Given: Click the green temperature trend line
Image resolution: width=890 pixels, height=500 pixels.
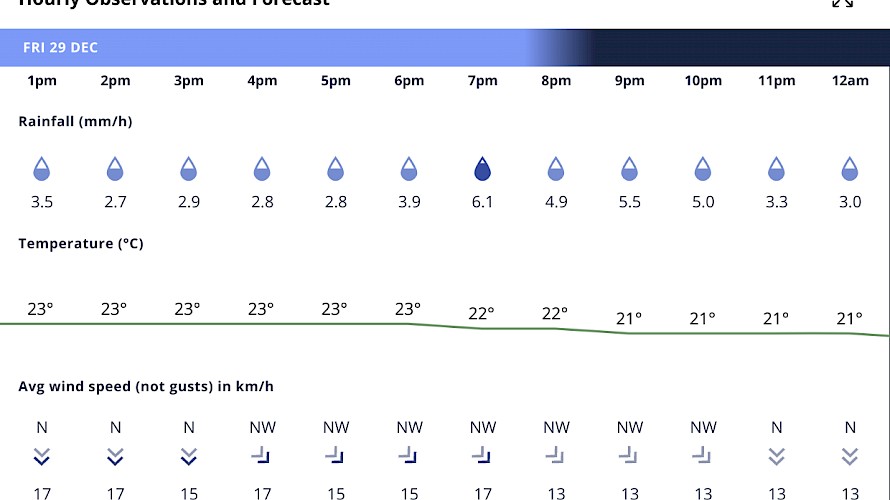Looking at the screenshot, I should click(300, 324).
